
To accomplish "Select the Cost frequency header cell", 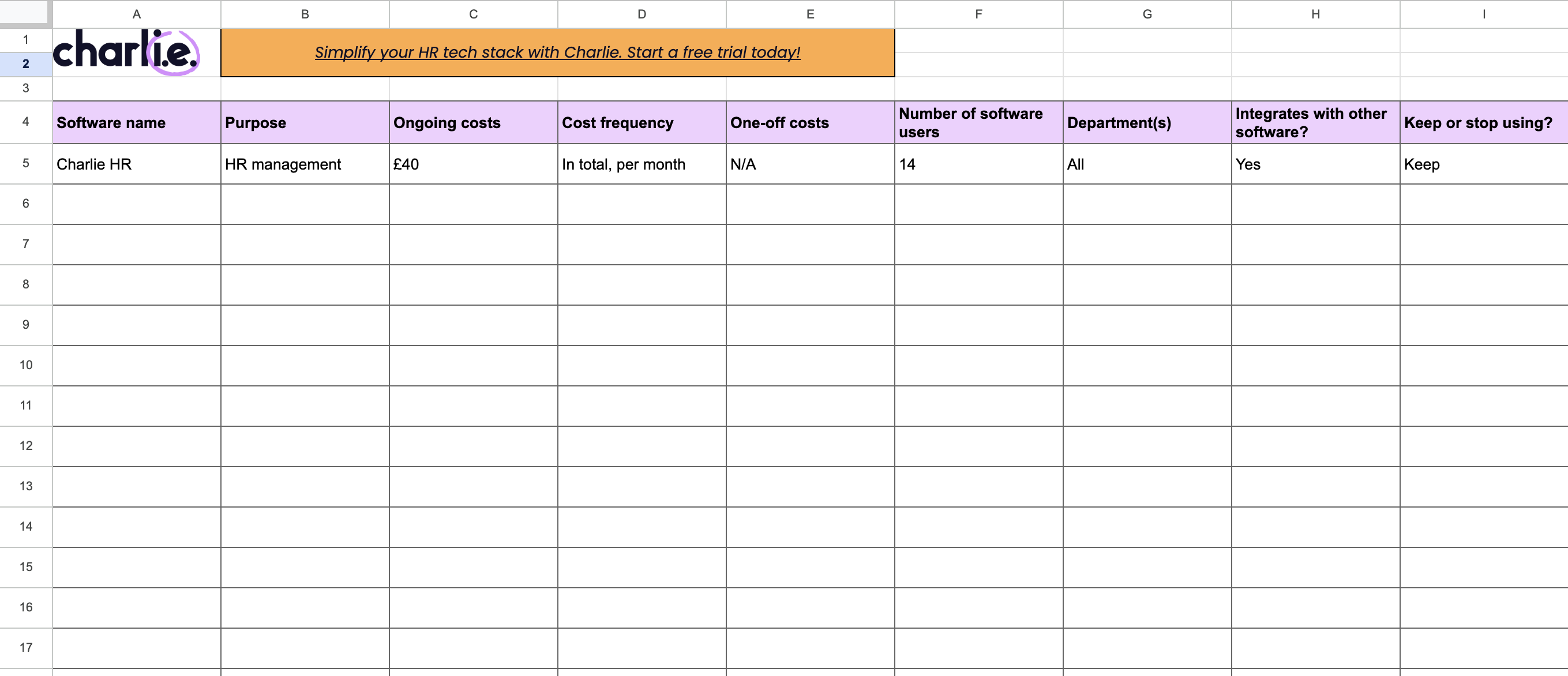I will click(x=642, y=123).
